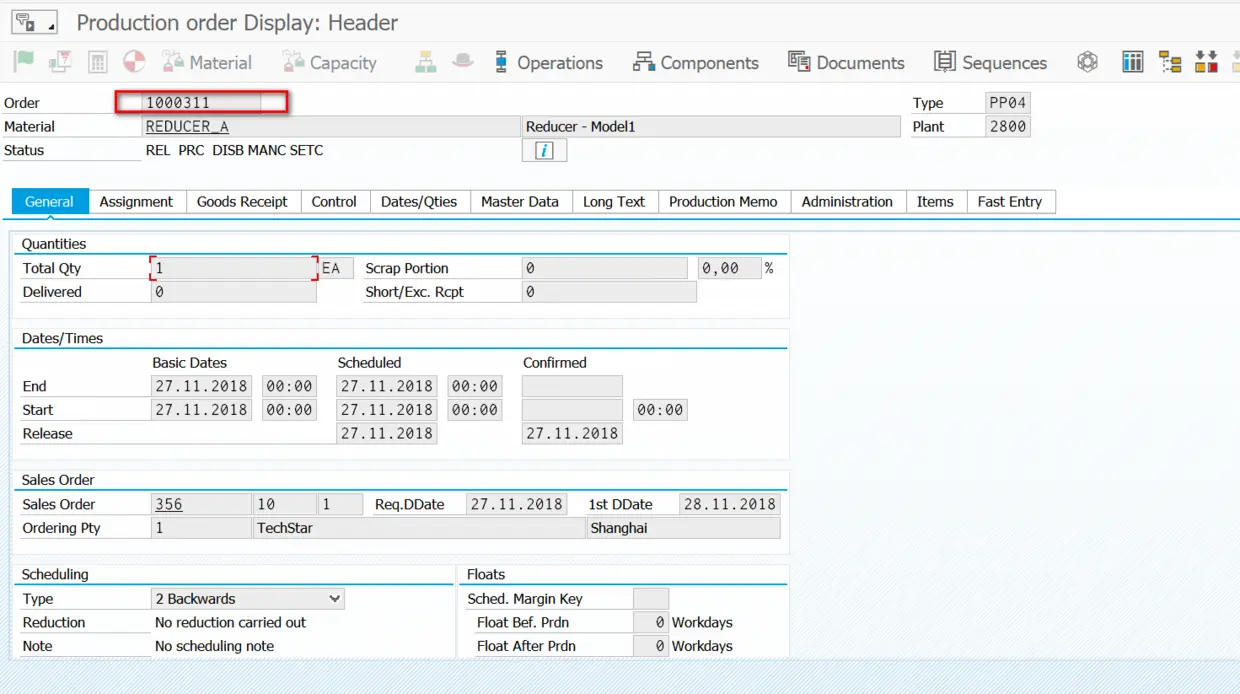The image size is (1240, 694).
Task: Click the hexagon icon after Sequences
Action: point(1087,62)
